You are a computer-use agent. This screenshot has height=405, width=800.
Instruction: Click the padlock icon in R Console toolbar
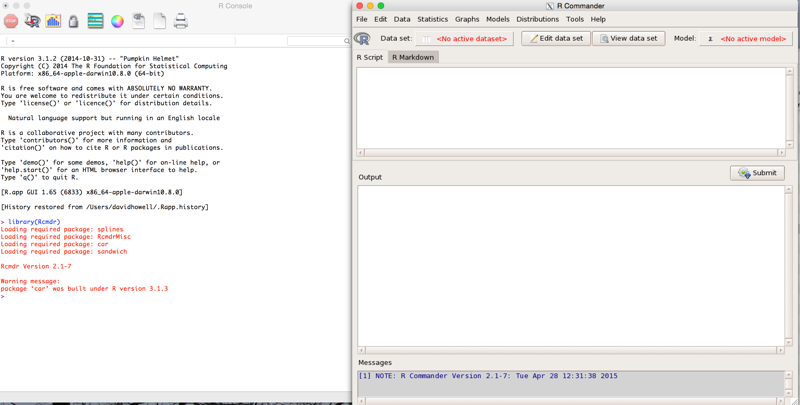(x=73, y=21)
